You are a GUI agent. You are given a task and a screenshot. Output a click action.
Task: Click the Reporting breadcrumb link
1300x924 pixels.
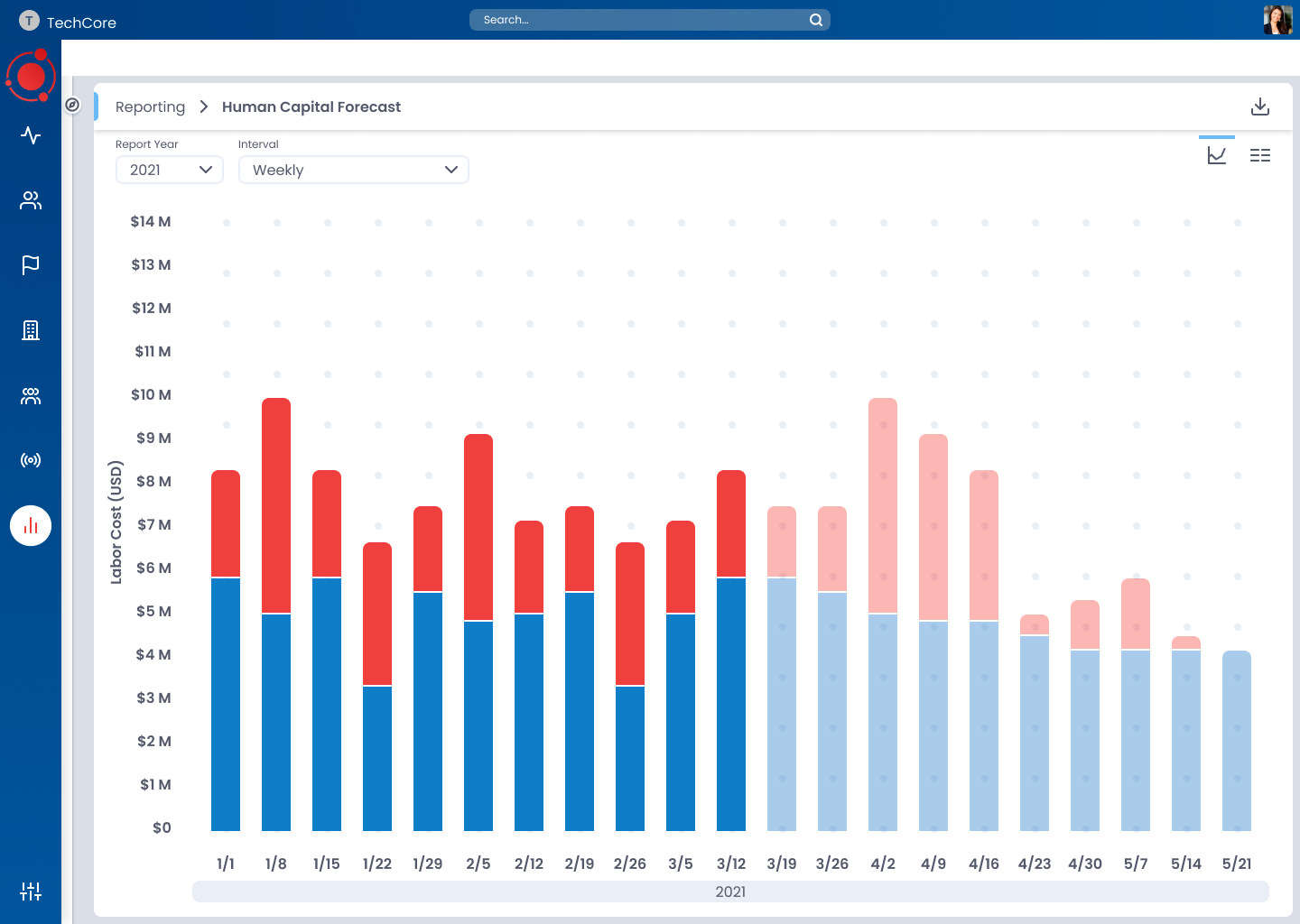click(x=150, y=106)
